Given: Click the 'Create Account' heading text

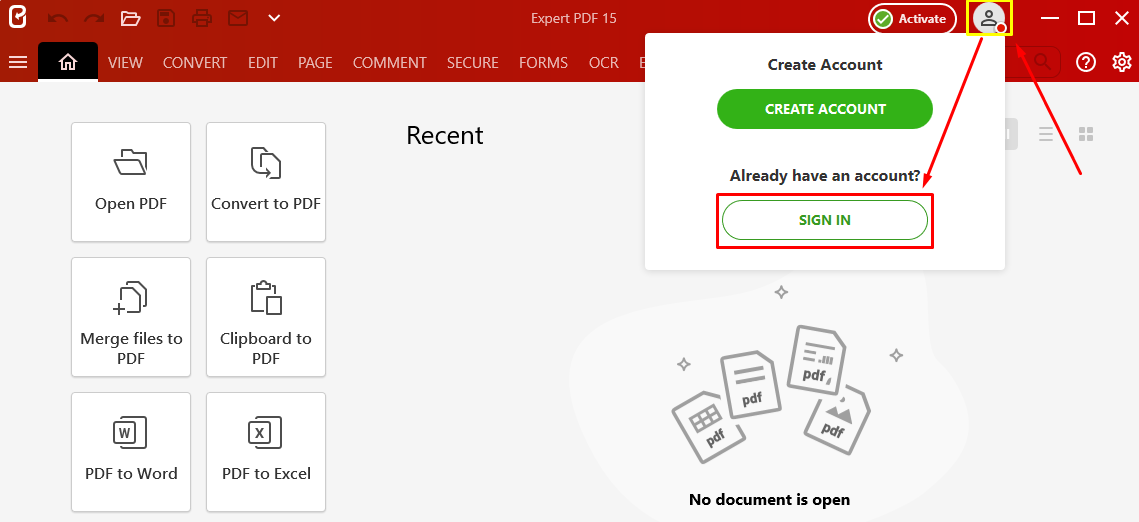Looking at the screenshot, I should pos(824,65).
